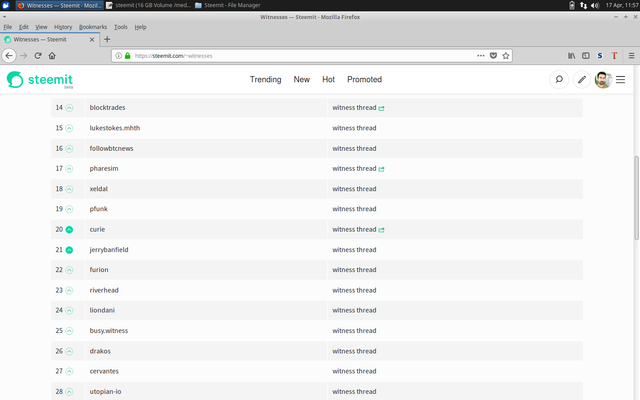640x400 pixels.
Task: Open the Firefox application menu
Action: pyautogui.click(x=631, y=56)
